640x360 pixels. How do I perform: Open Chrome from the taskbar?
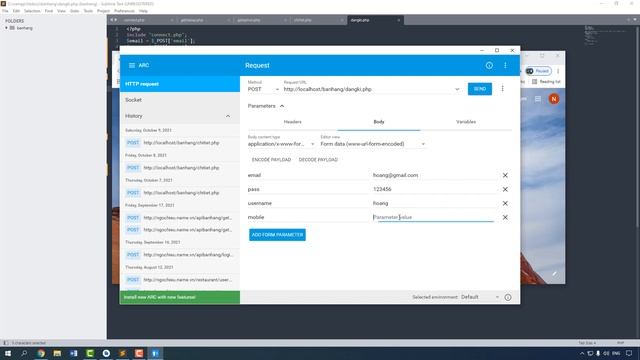(41, 353)
